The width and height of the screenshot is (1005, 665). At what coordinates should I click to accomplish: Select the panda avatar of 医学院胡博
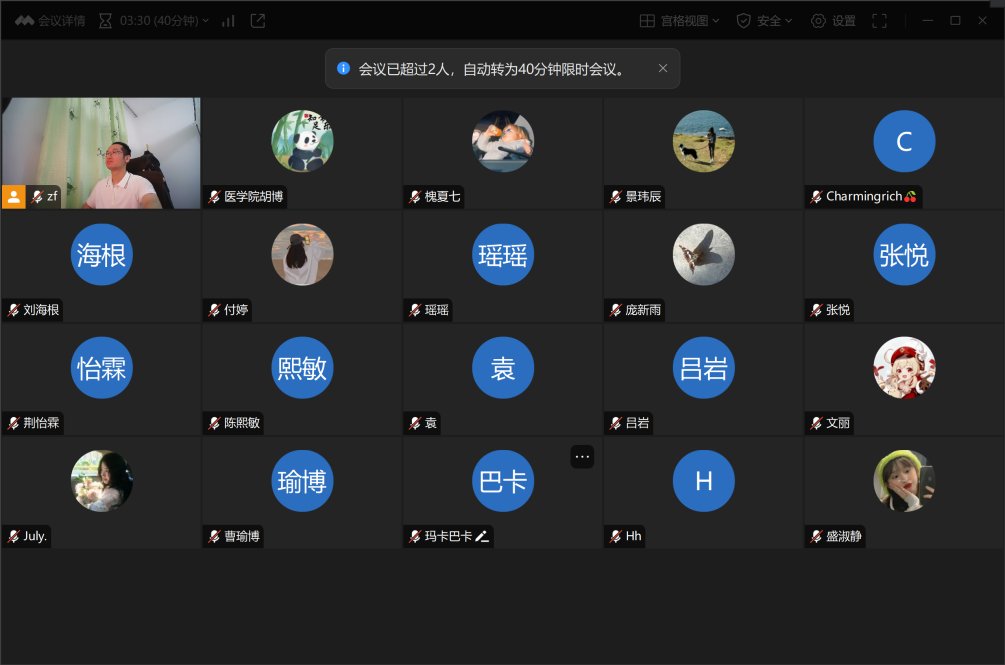tap(302, 141)
